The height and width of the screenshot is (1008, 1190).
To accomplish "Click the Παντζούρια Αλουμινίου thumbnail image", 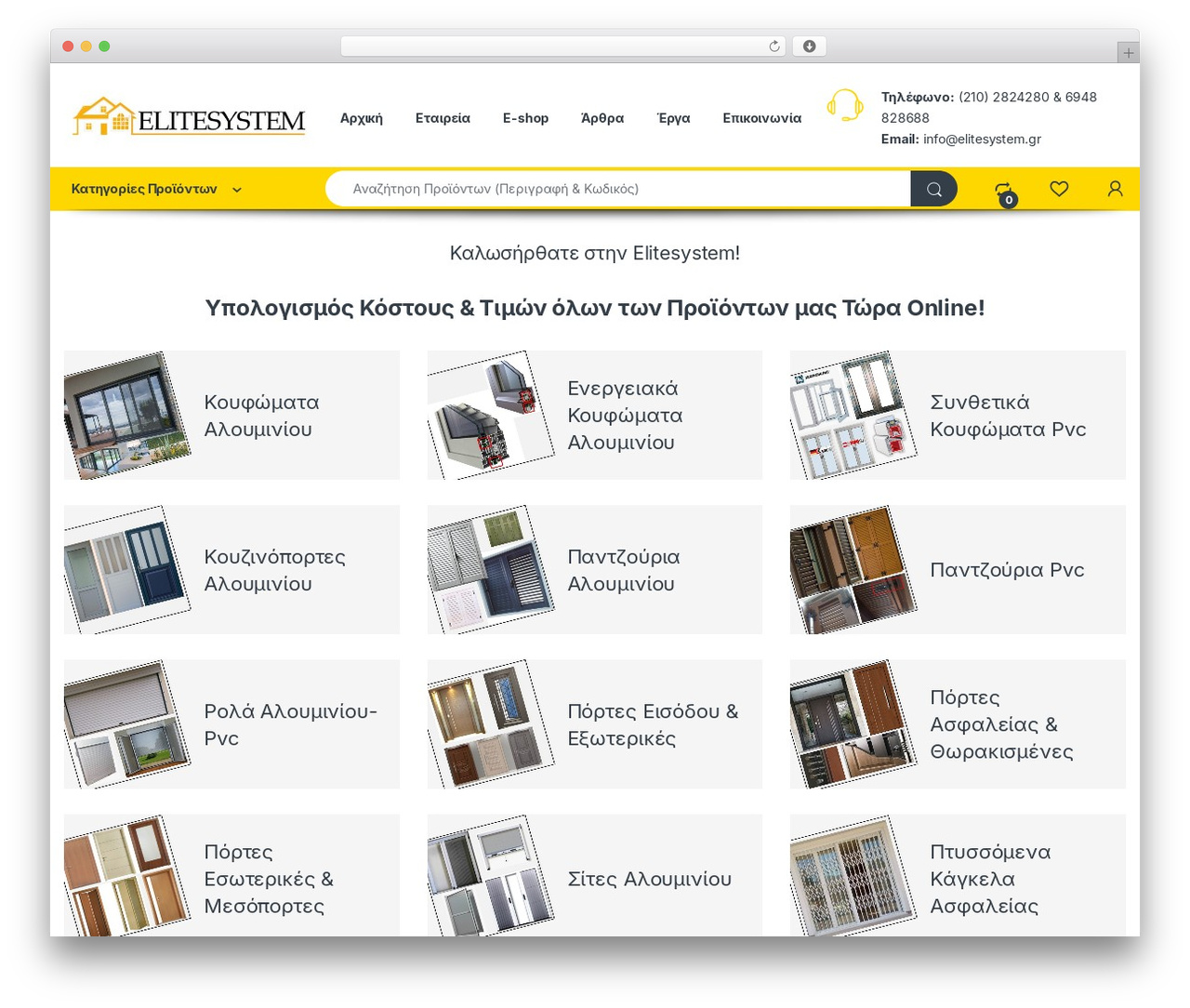I will [491, 570].
